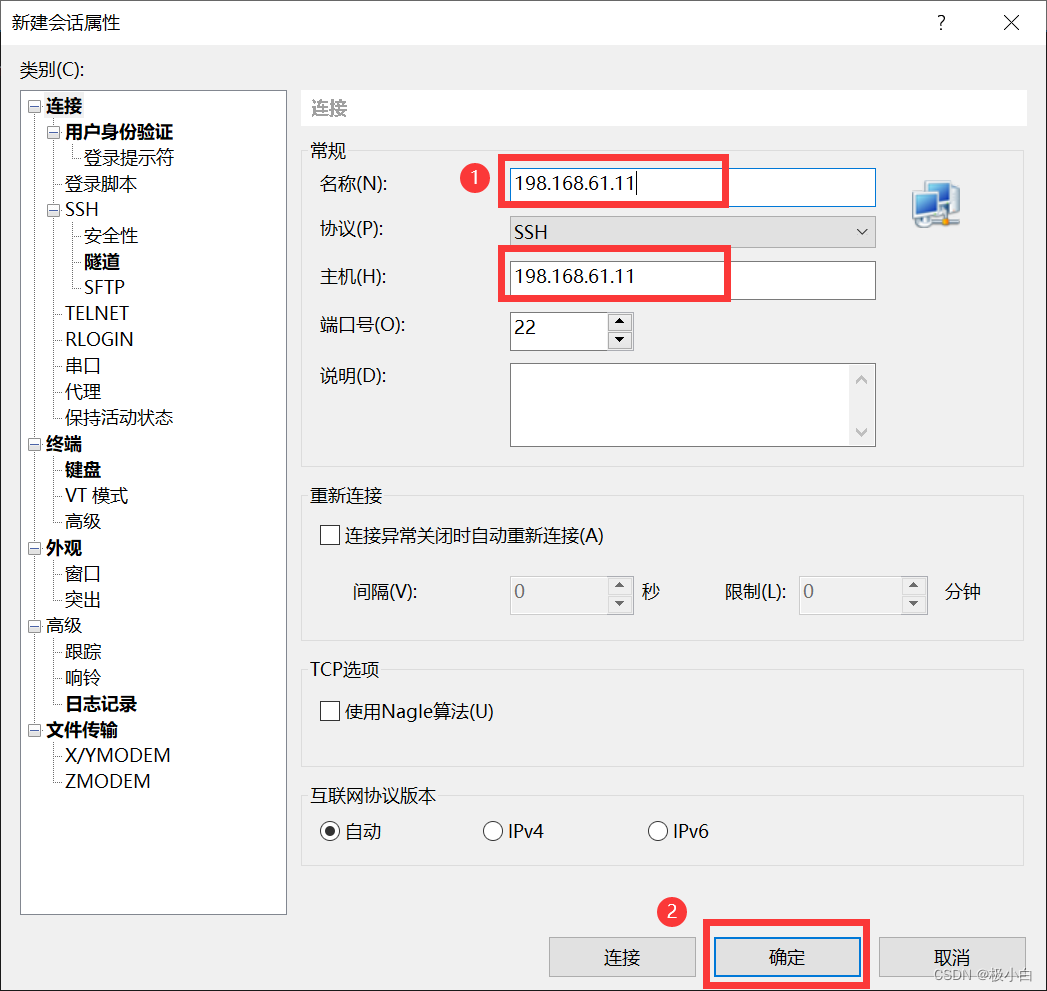
Task: Select the 自动 protocol version option
Action: (x=329, y=830)
